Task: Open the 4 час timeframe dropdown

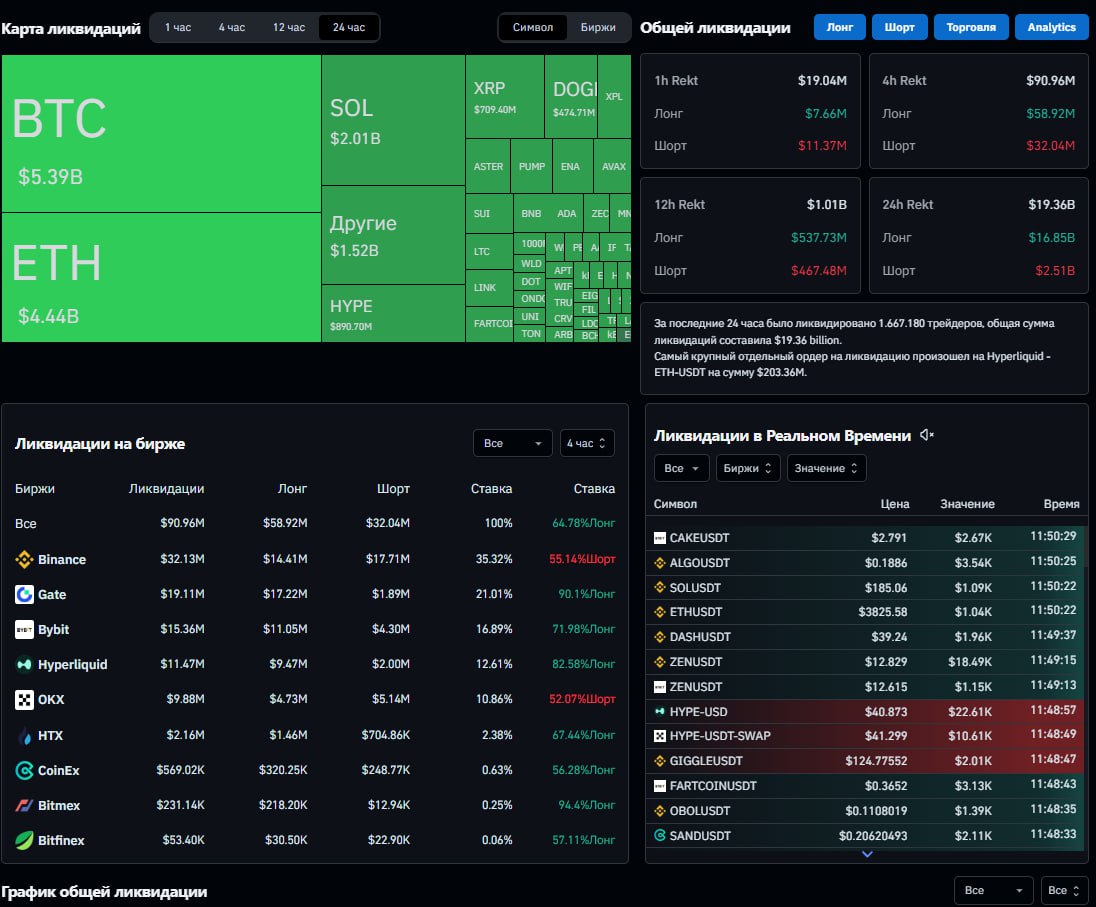Action: [587, 443]
